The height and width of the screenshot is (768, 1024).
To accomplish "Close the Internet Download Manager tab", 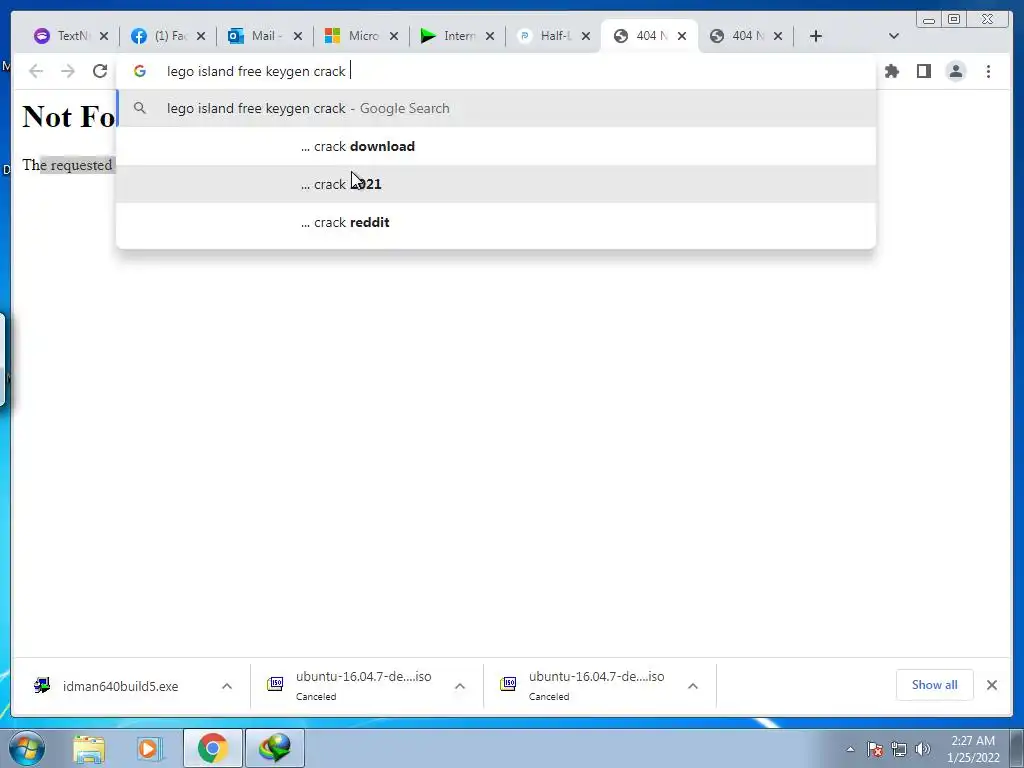I will pyautogui.click(x=490, y=37).
